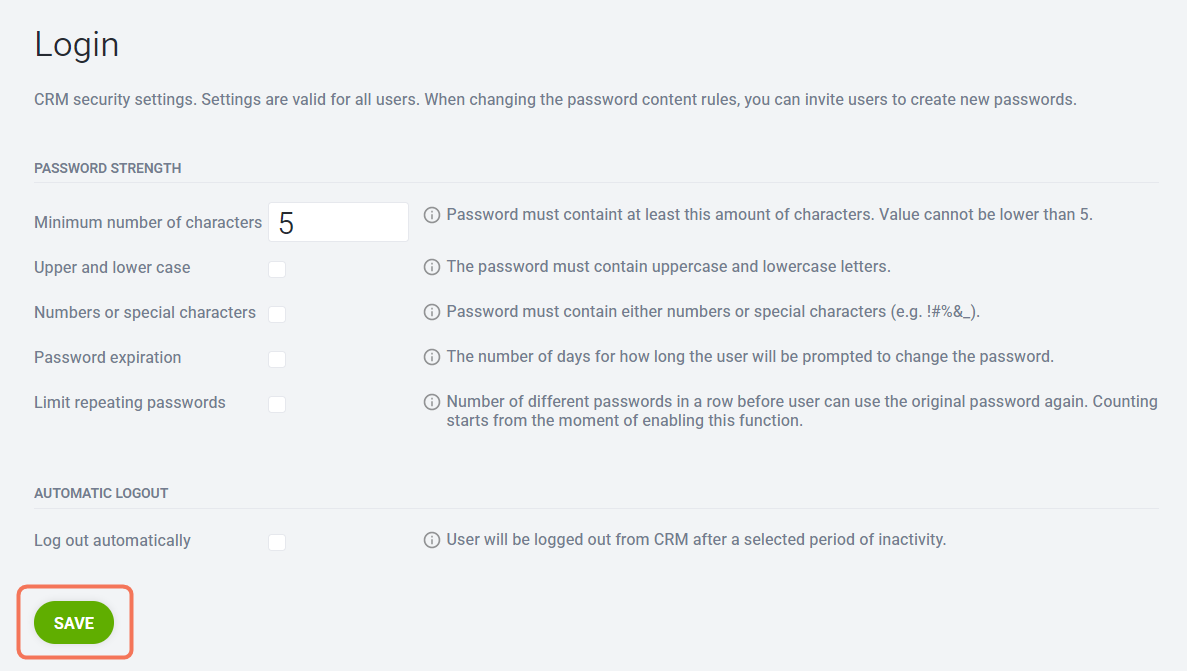Screen dimensions: 1187x671
Task: Click info icon for numbers or special characters
Action: point(431,312)
